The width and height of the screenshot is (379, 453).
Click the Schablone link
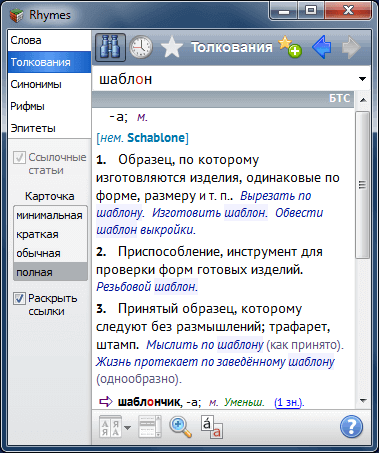click(156, 138)
